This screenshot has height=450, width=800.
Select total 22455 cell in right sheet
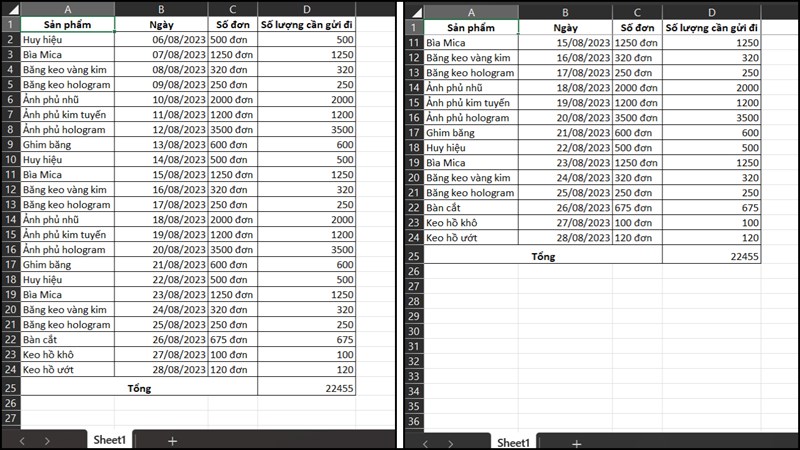pyautogui.click(x=711, y=256)
